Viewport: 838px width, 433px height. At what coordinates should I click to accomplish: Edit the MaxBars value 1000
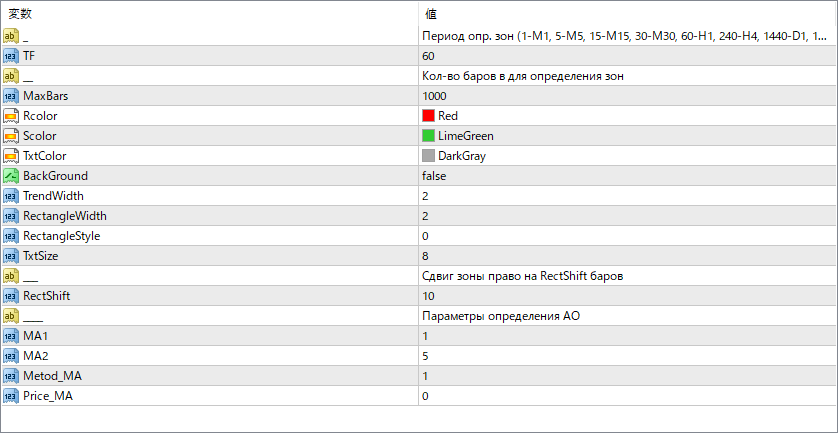coord(627,96)
